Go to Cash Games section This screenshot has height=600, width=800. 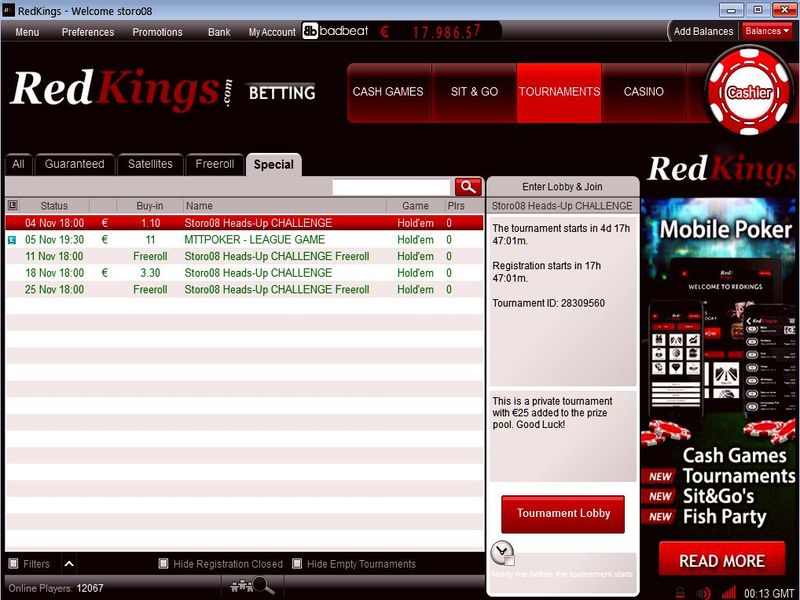pyautogui.click(x=388, y=92)
